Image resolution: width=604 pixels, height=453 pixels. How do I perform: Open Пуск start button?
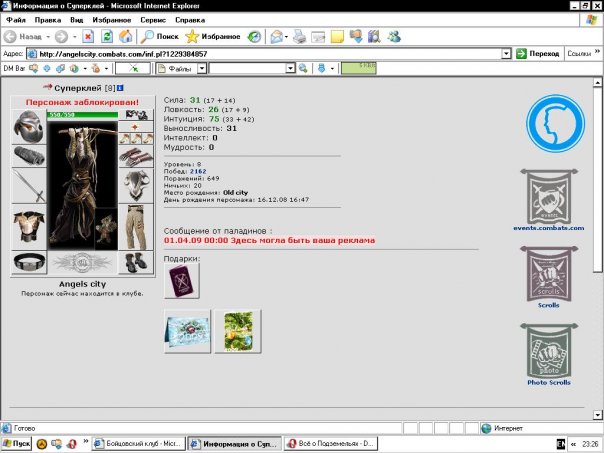point(16,443)
